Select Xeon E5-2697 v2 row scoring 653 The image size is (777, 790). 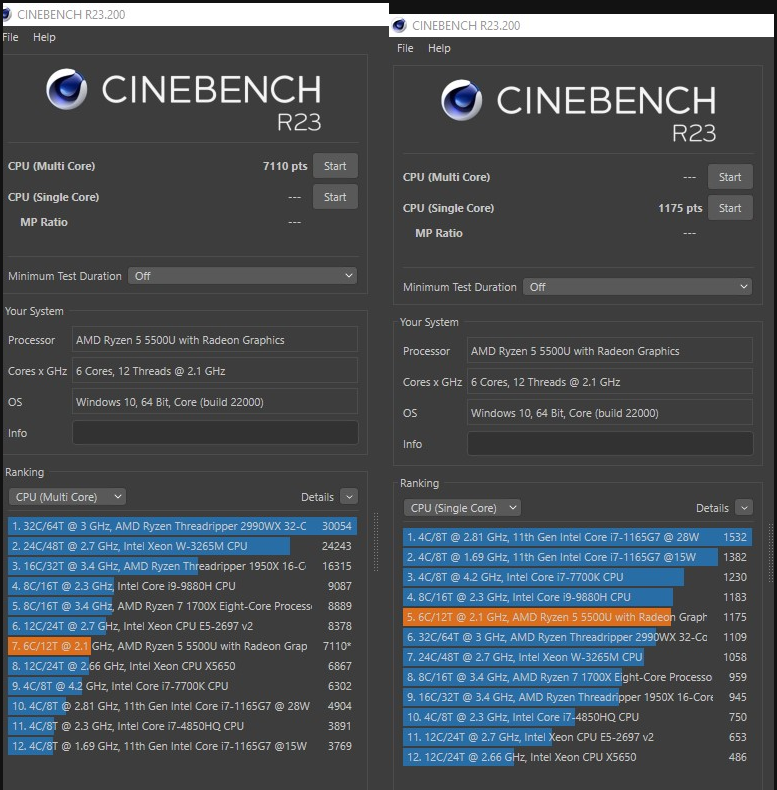(577, 737)
